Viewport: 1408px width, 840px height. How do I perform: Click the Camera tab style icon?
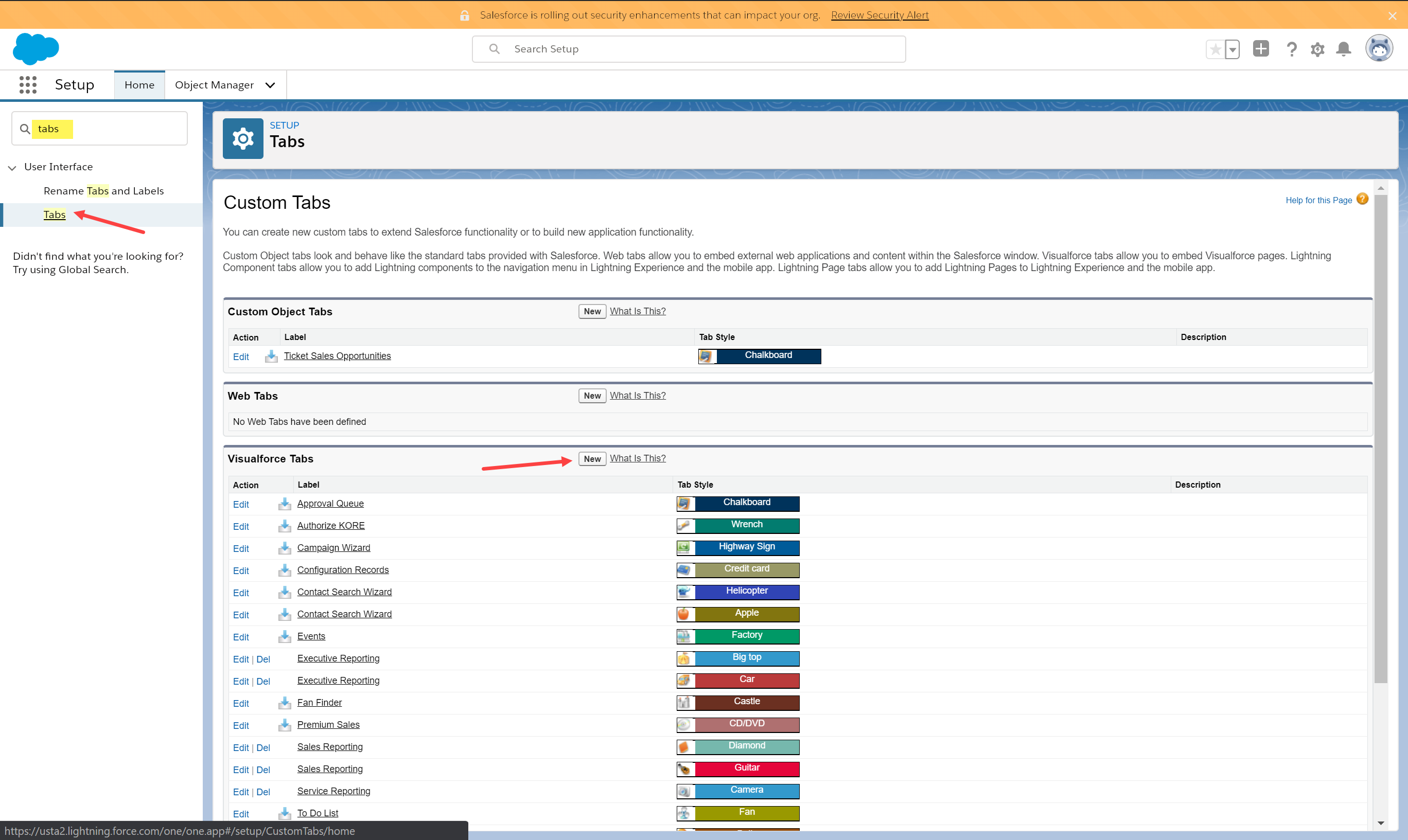684,791
